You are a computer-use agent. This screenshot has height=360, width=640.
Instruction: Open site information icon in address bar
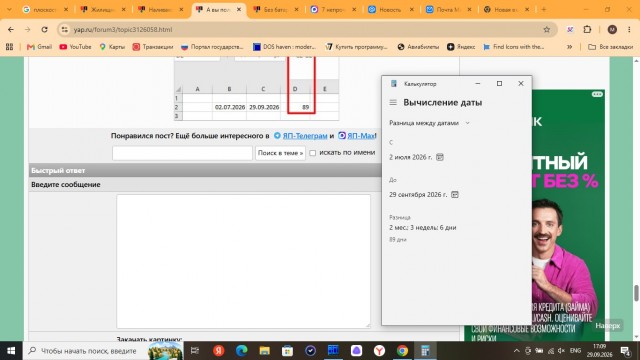pyautogui.click(x=64, y=29)
